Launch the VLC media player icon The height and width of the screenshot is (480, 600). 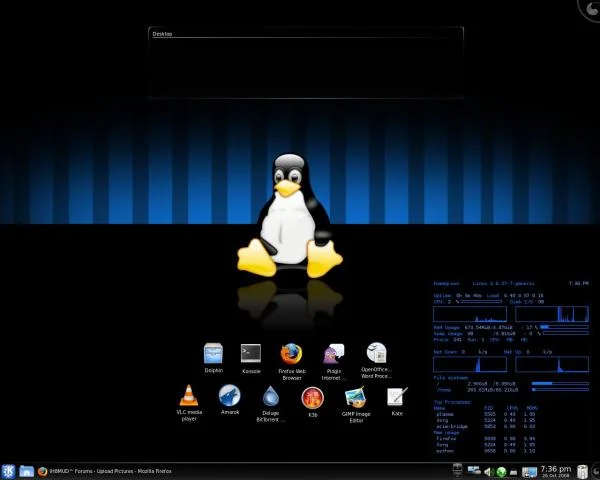point(189,403)
